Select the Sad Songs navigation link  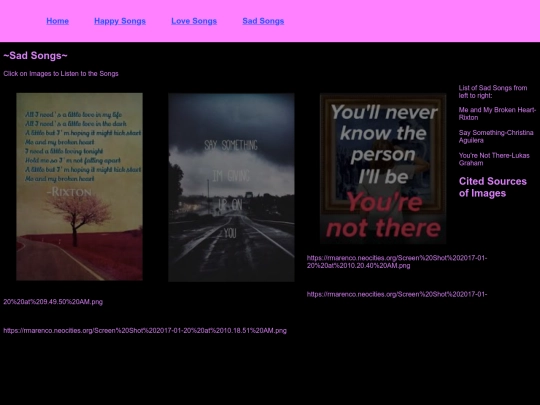click(x=263, y=21)
